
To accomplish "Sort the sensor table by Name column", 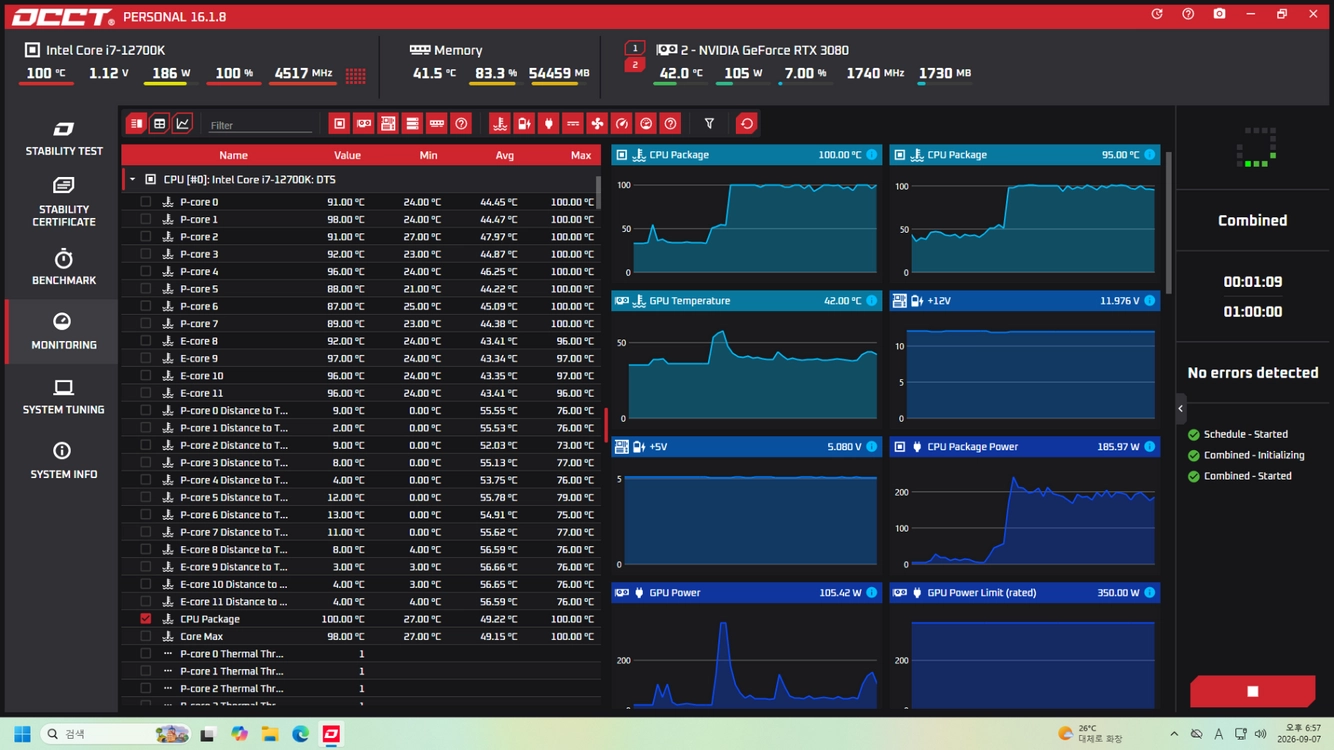I will point(233,156).
